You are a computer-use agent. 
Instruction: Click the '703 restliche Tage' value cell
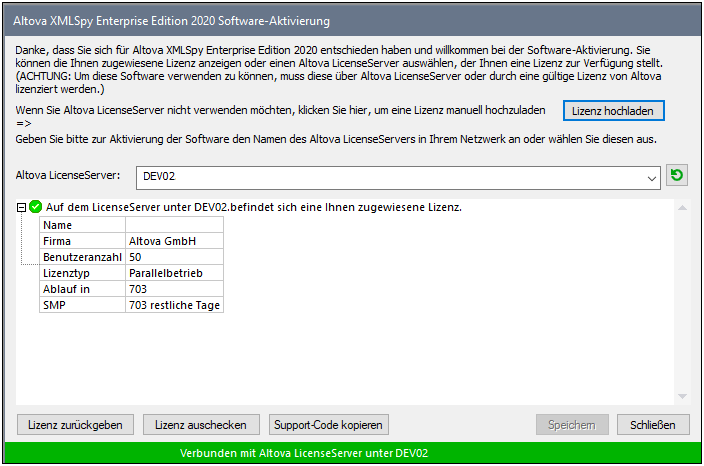click(x=174, y=305)
